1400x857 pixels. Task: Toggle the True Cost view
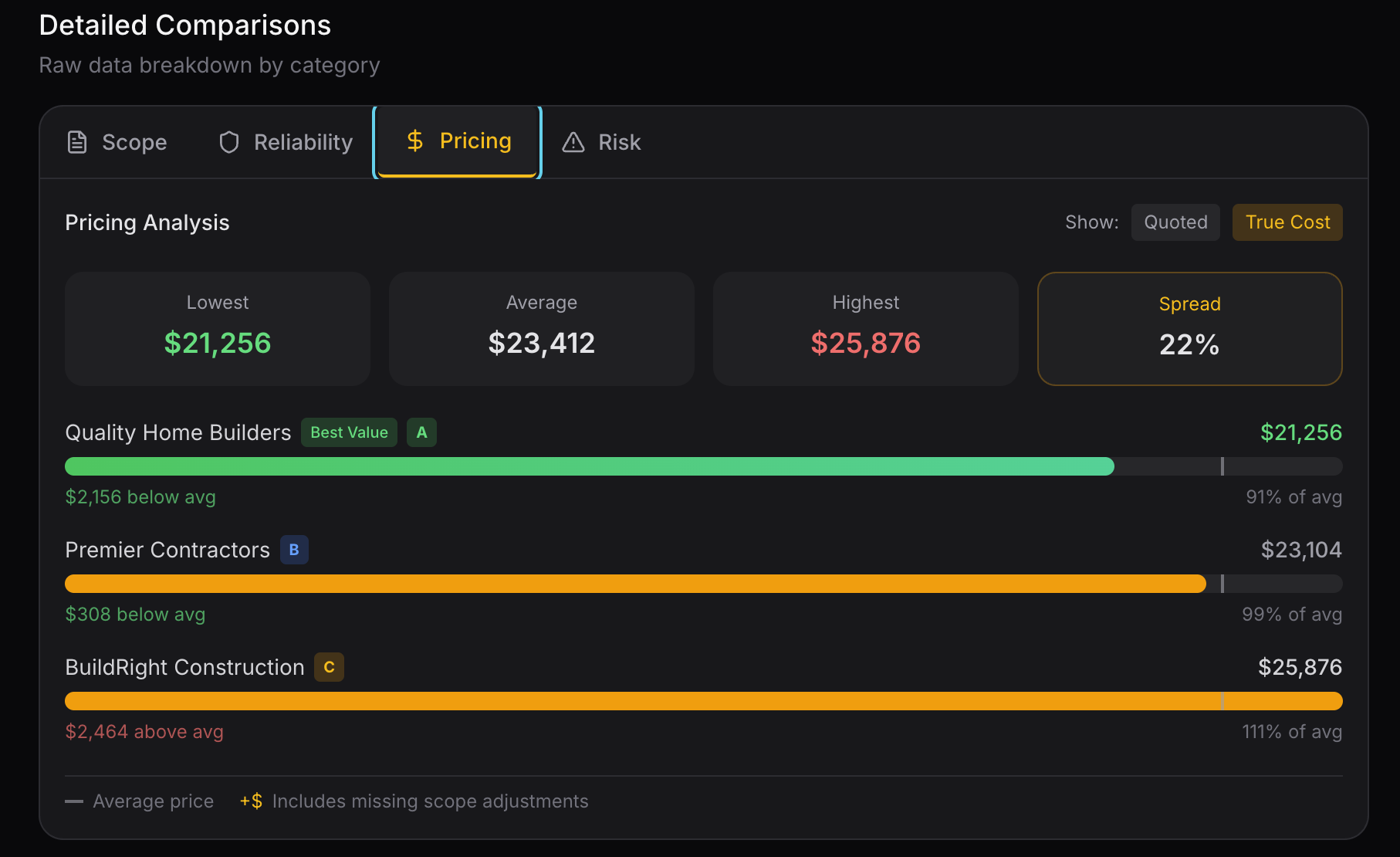pos(1287,222)
